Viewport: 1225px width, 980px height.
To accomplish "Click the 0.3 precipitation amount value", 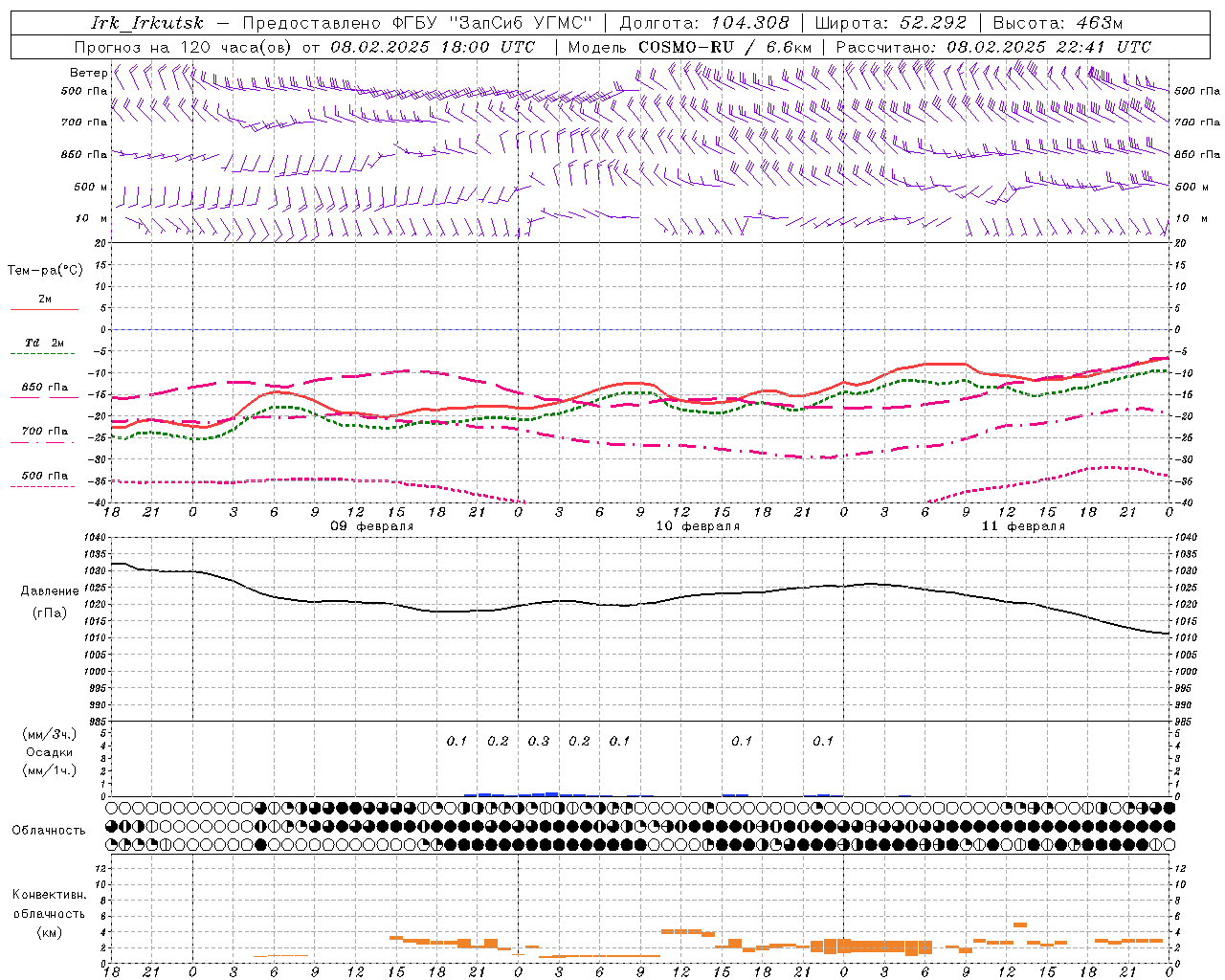I will tap(539, 741).
